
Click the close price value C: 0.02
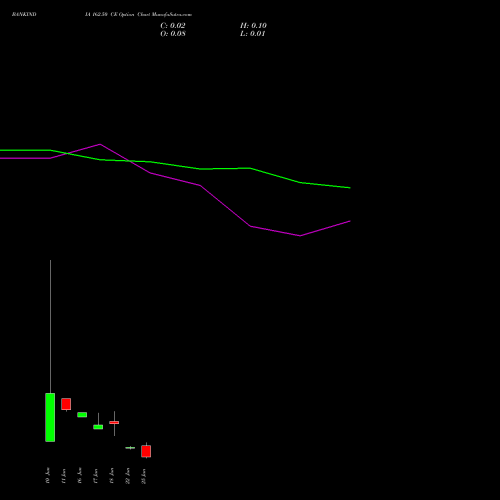(x=173, y=26)
